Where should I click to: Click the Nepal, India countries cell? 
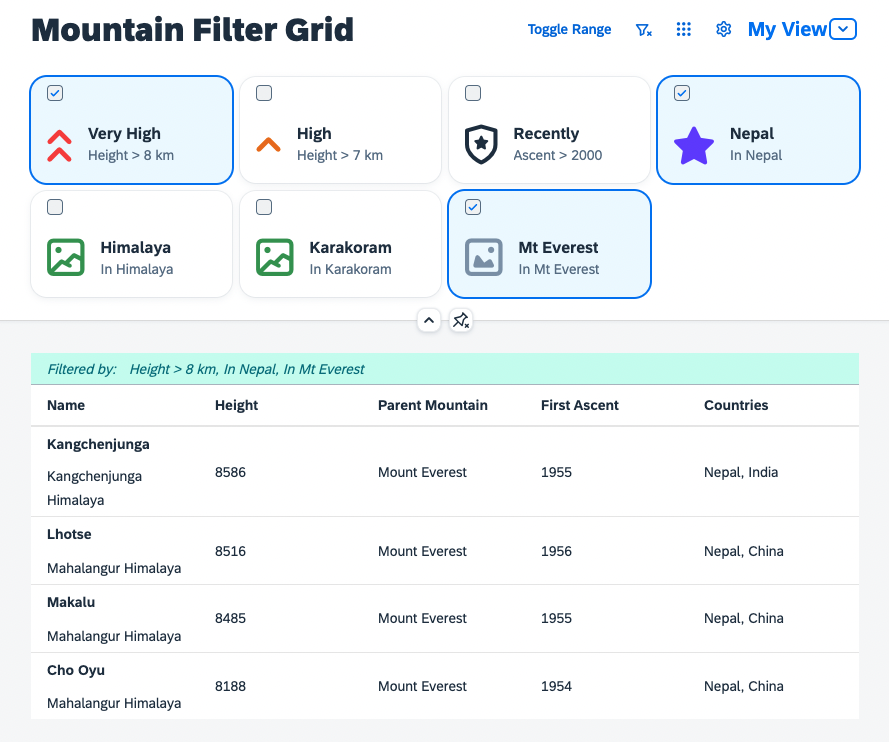741,472
